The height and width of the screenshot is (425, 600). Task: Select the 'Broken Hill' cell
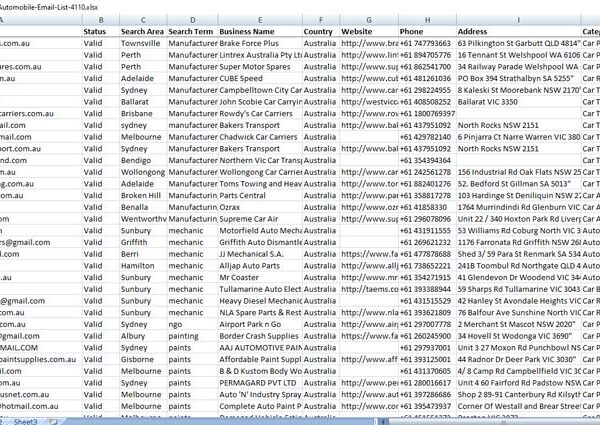(x=143, y=195)
